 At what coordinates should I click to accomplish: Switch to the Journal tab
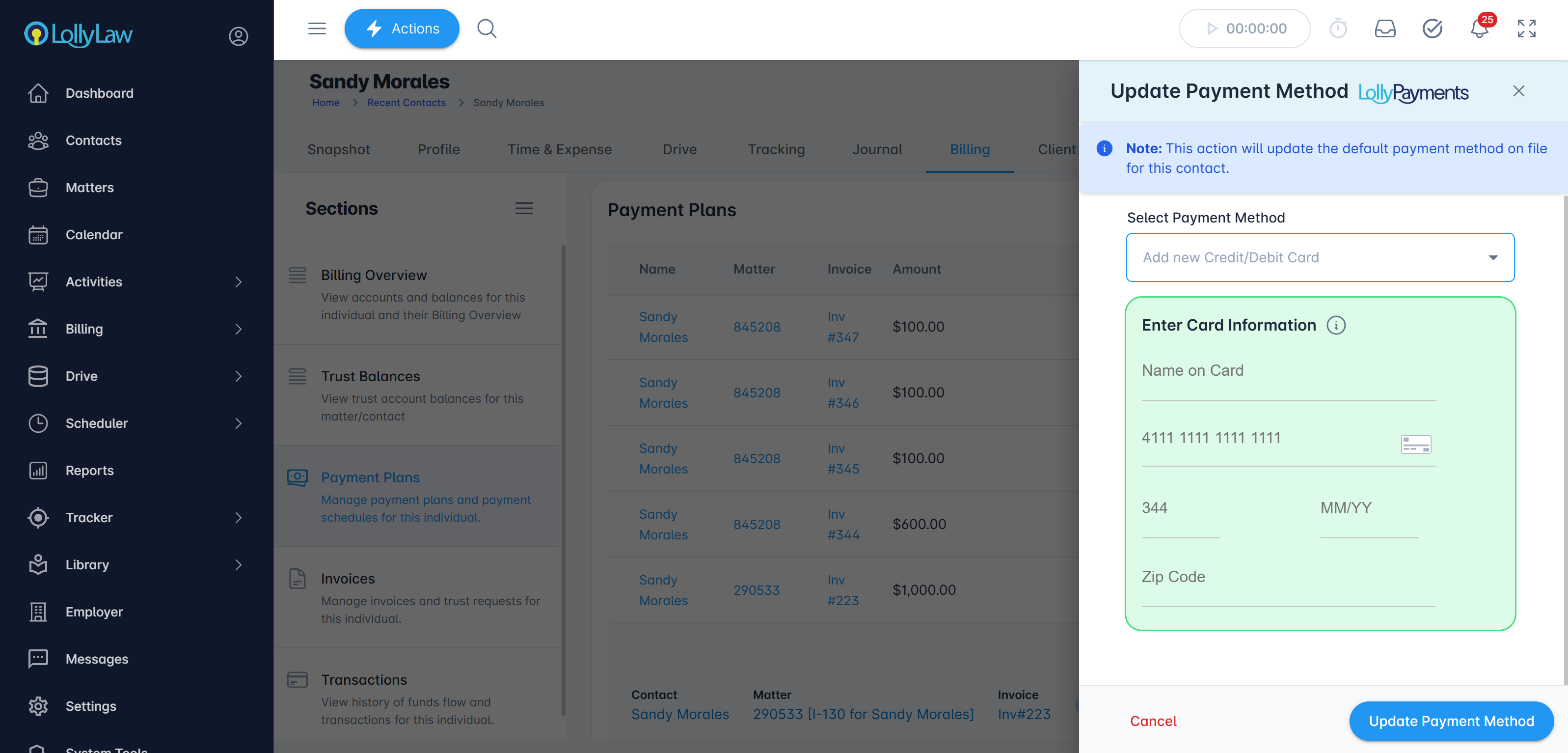coord(876,149)
